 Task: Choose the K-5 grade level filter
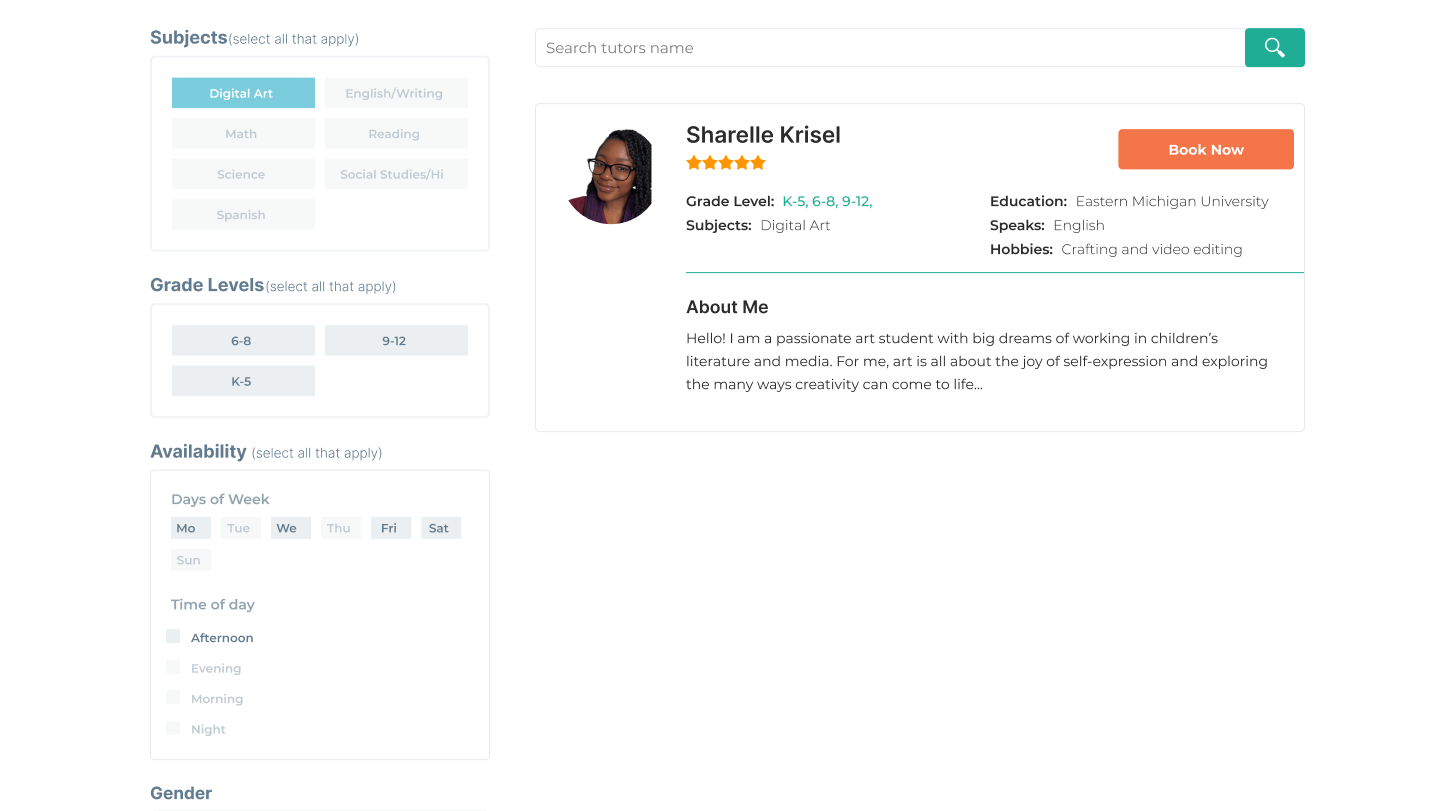point(243,381)
